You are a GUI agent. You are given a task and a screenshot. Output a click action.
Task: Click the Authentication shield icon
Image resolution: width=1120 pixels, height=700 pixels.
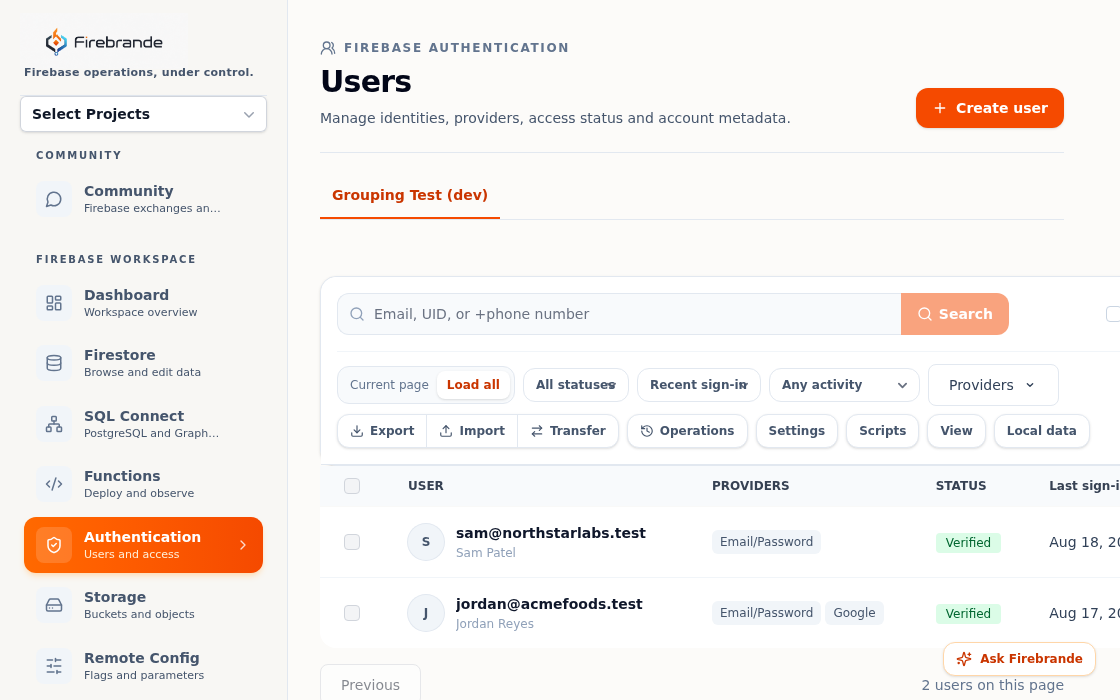click(54, 545)
